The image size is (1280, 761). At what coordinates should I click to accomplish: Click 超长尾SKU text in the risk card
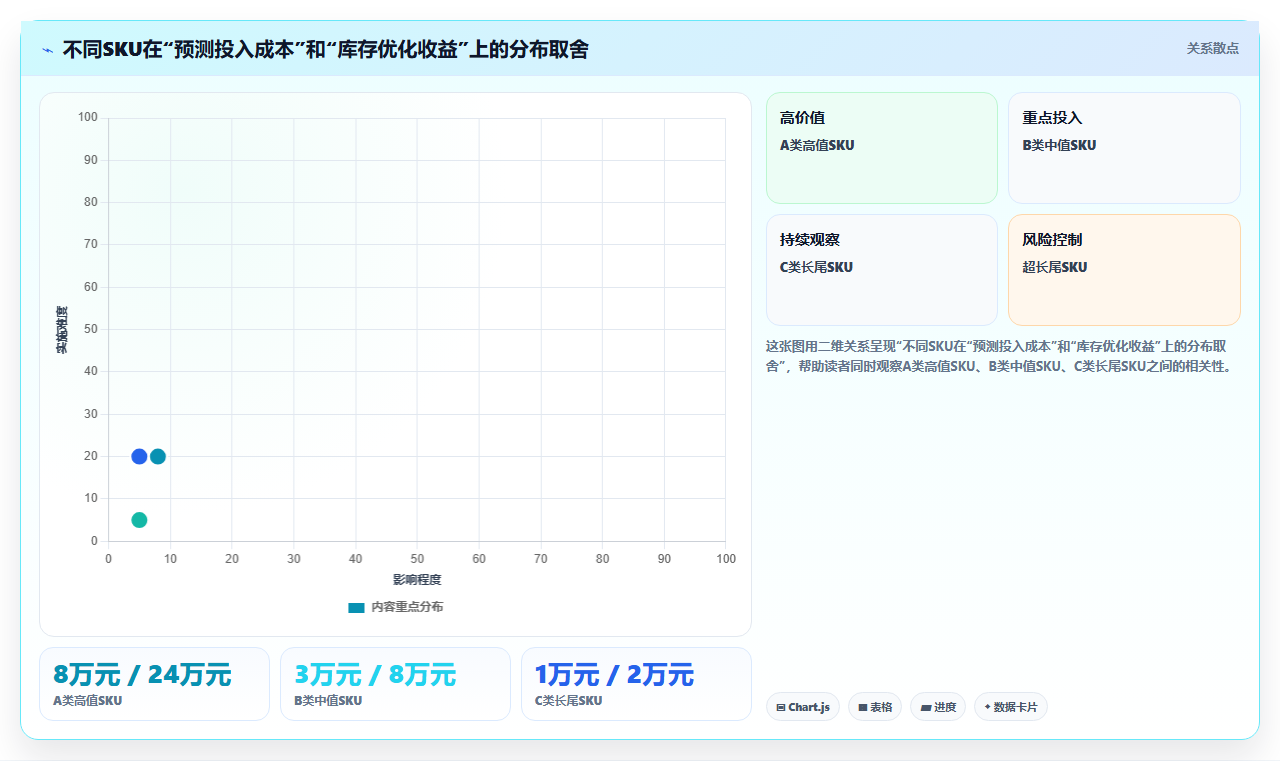click(x=1055, y=267)
